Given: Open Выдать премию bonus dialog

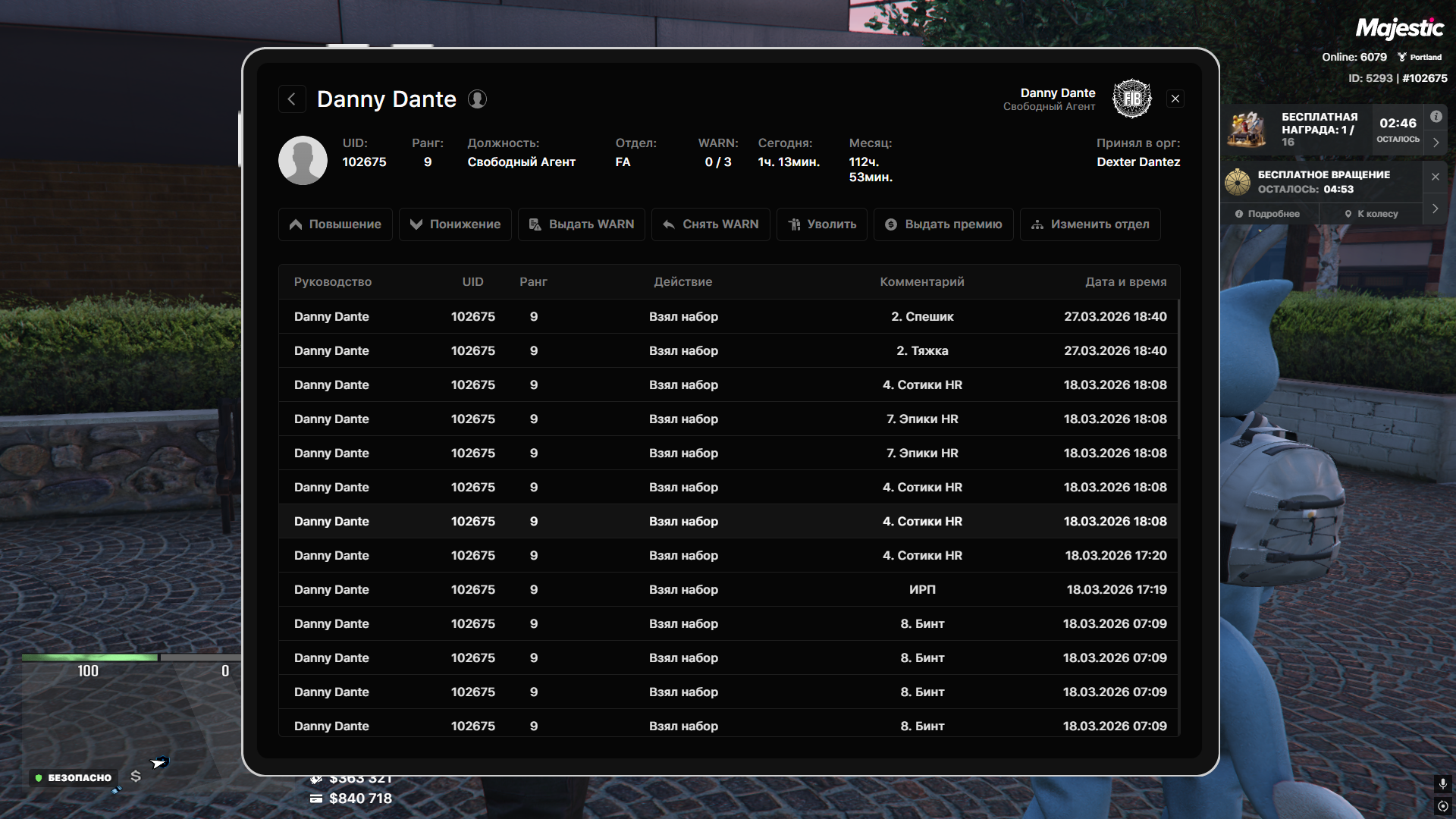Looking at the screenshot, I should click(x=943, y=224).
